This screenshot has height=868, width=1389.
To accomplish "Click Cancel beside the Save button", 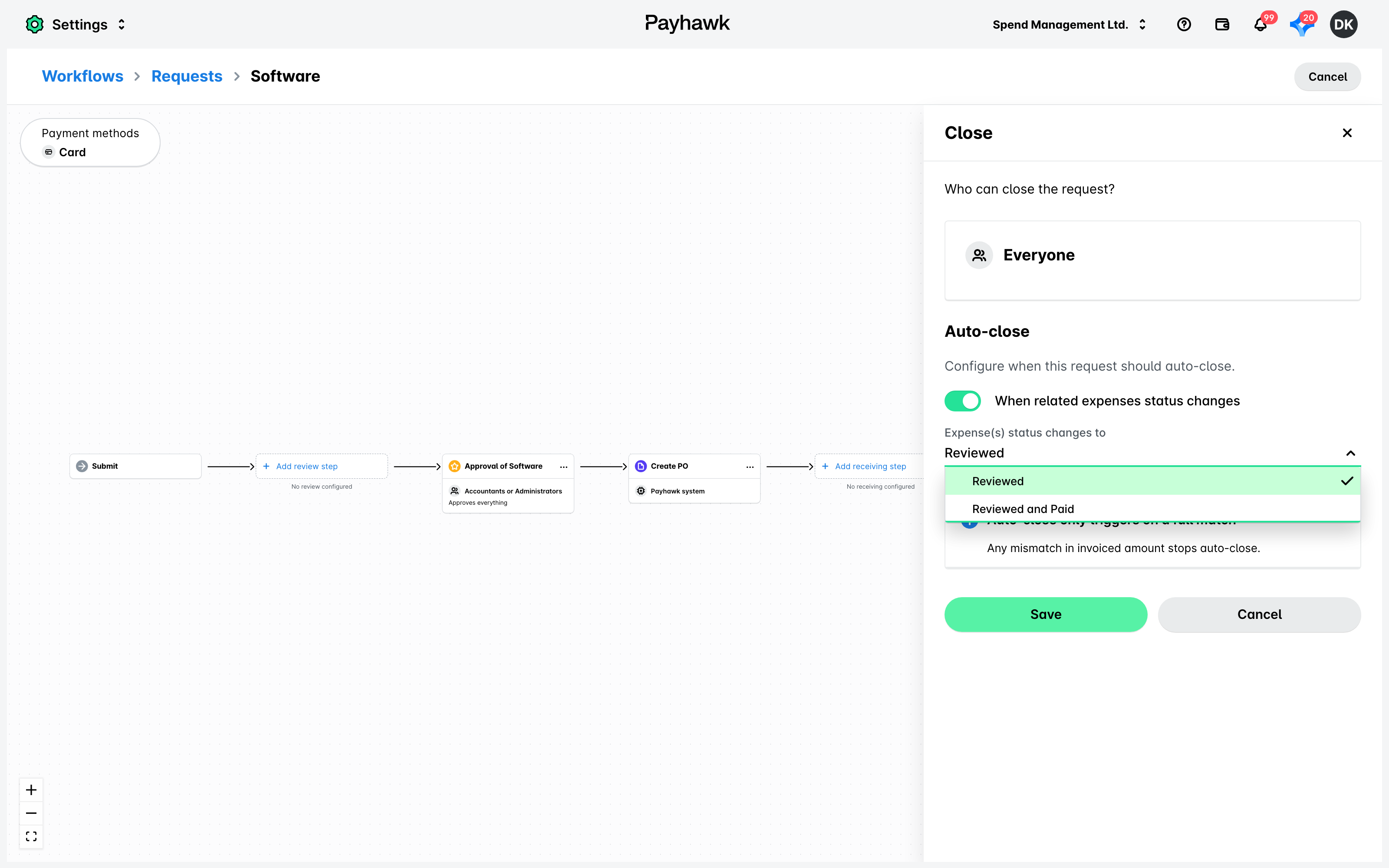I will pyautogui.click(x=1259, y=614).
